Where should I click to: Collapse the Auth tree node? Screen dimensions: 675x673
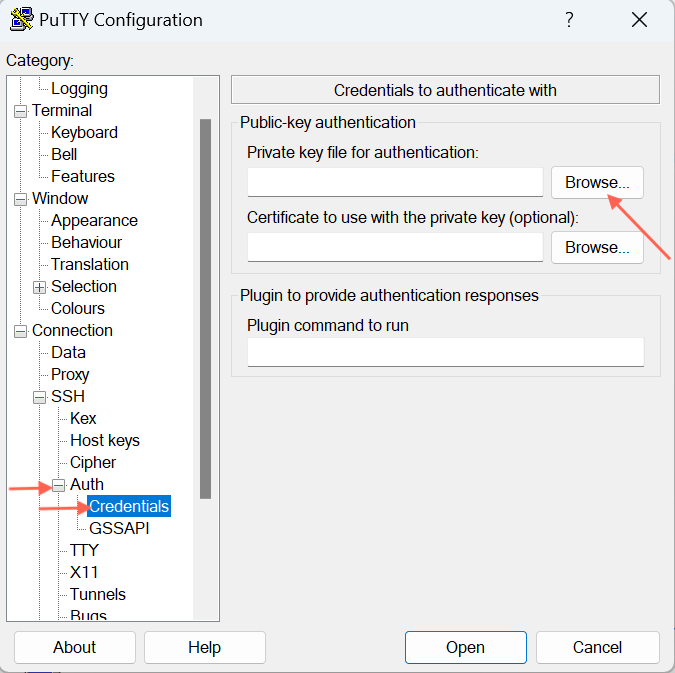(59, 485)
